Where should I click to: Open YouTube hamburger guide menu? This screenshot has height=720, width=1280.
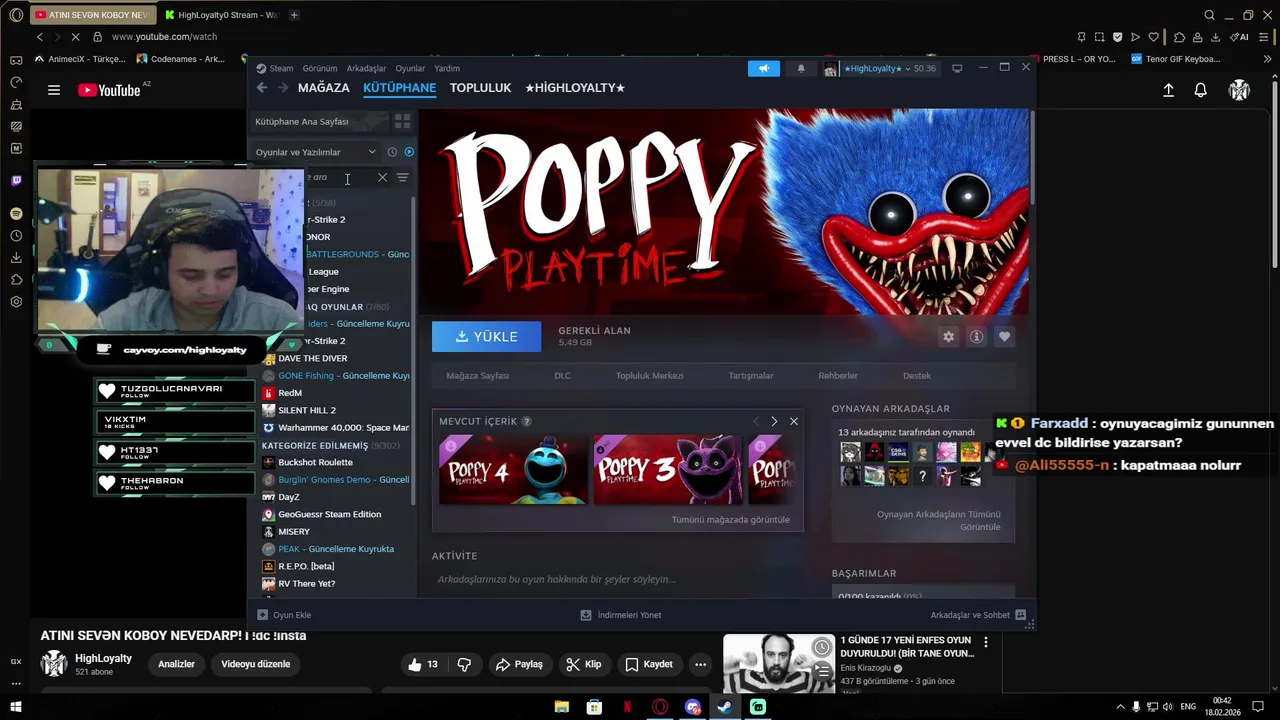(x=54, y=90)
